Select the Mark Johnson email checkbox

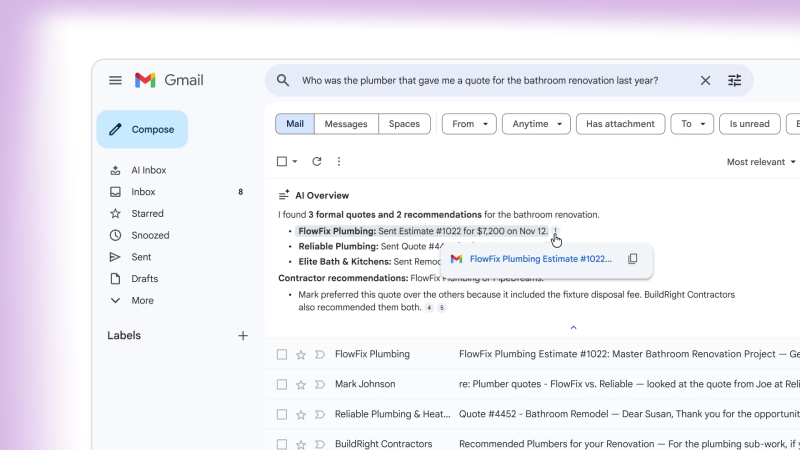tap(282, 384)
